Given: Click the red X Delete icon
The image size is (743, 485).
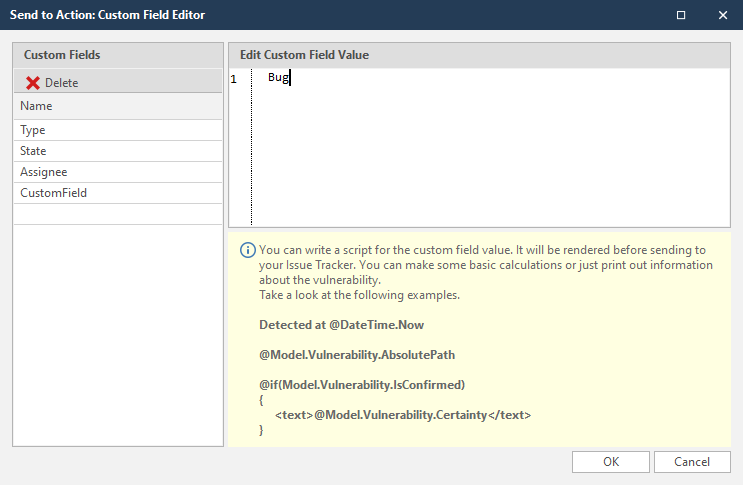Looking at the screenshot, I should pyautogui.click(x=33, y=83).
